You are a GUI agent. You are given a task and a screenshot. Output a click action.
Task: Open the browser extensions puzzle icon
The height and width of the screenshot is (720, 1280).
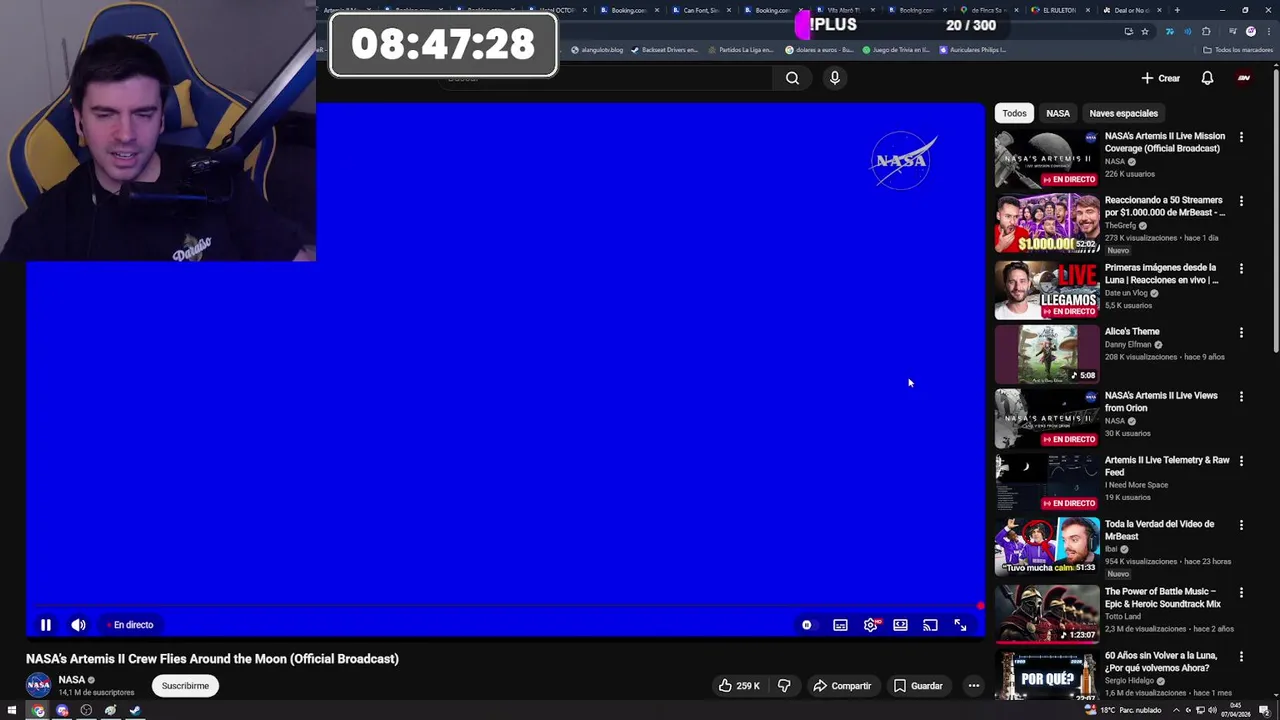[1207, 31]
